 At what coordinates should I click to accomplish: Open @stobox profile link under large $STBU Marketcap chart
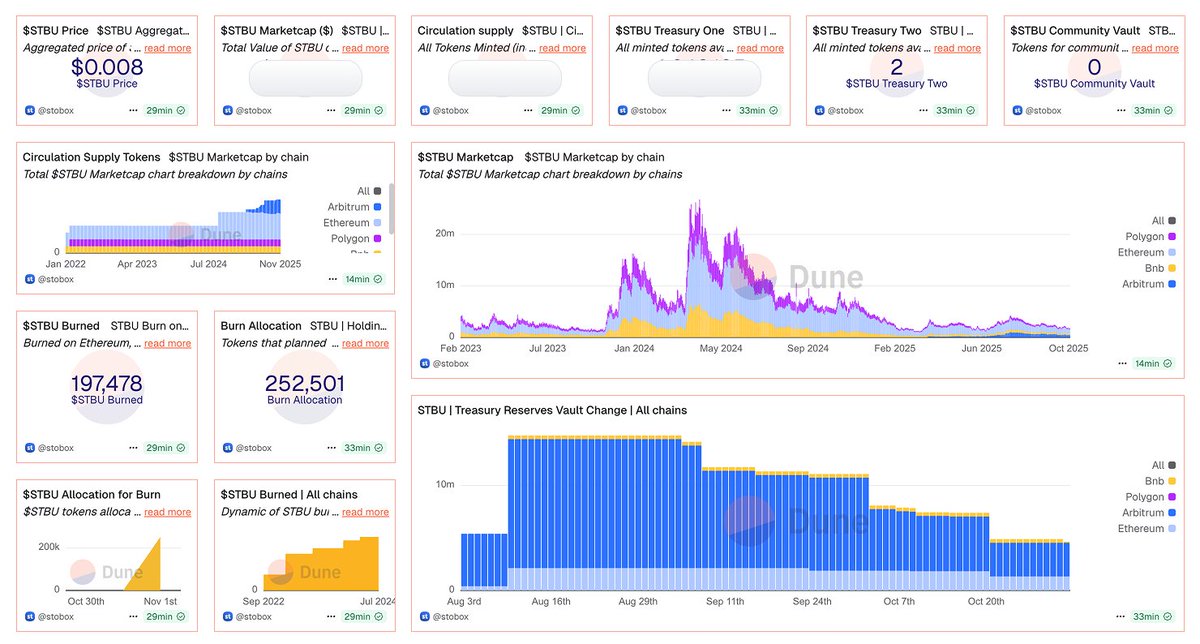pyautogui.click(x=451, y=364)
